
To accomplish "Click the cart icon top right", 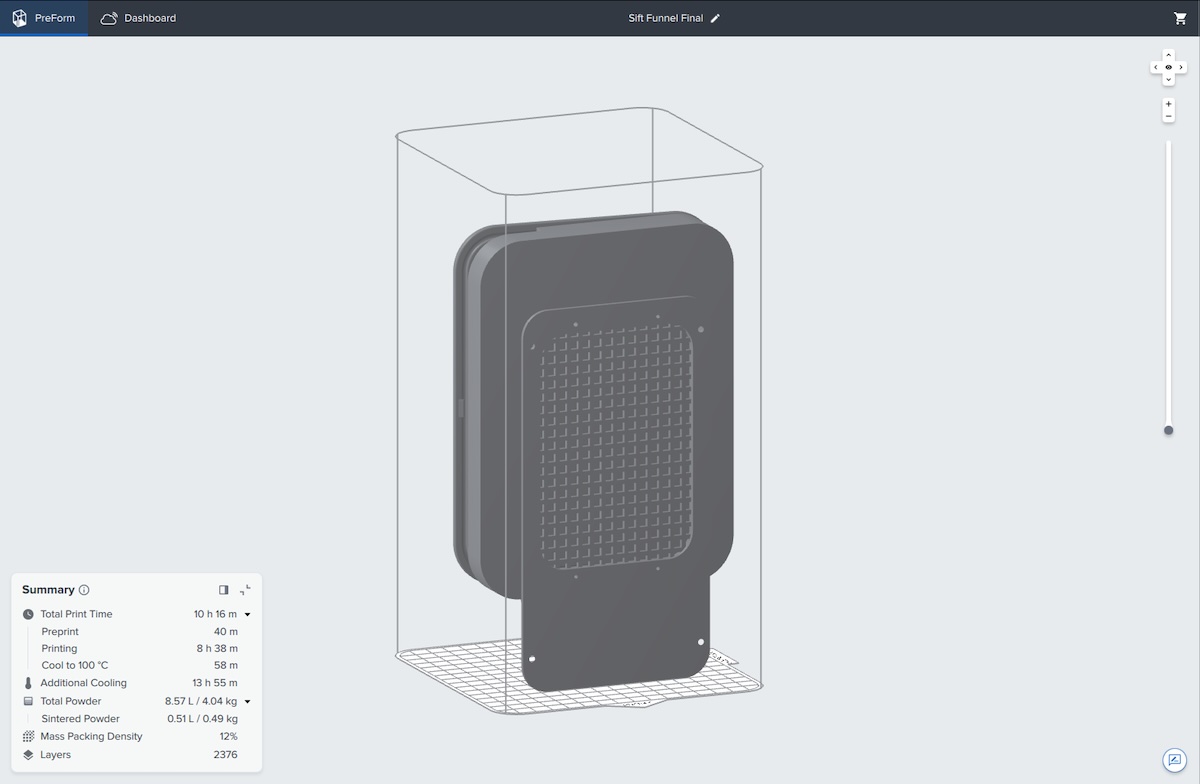I will [x=1178, y=17].
